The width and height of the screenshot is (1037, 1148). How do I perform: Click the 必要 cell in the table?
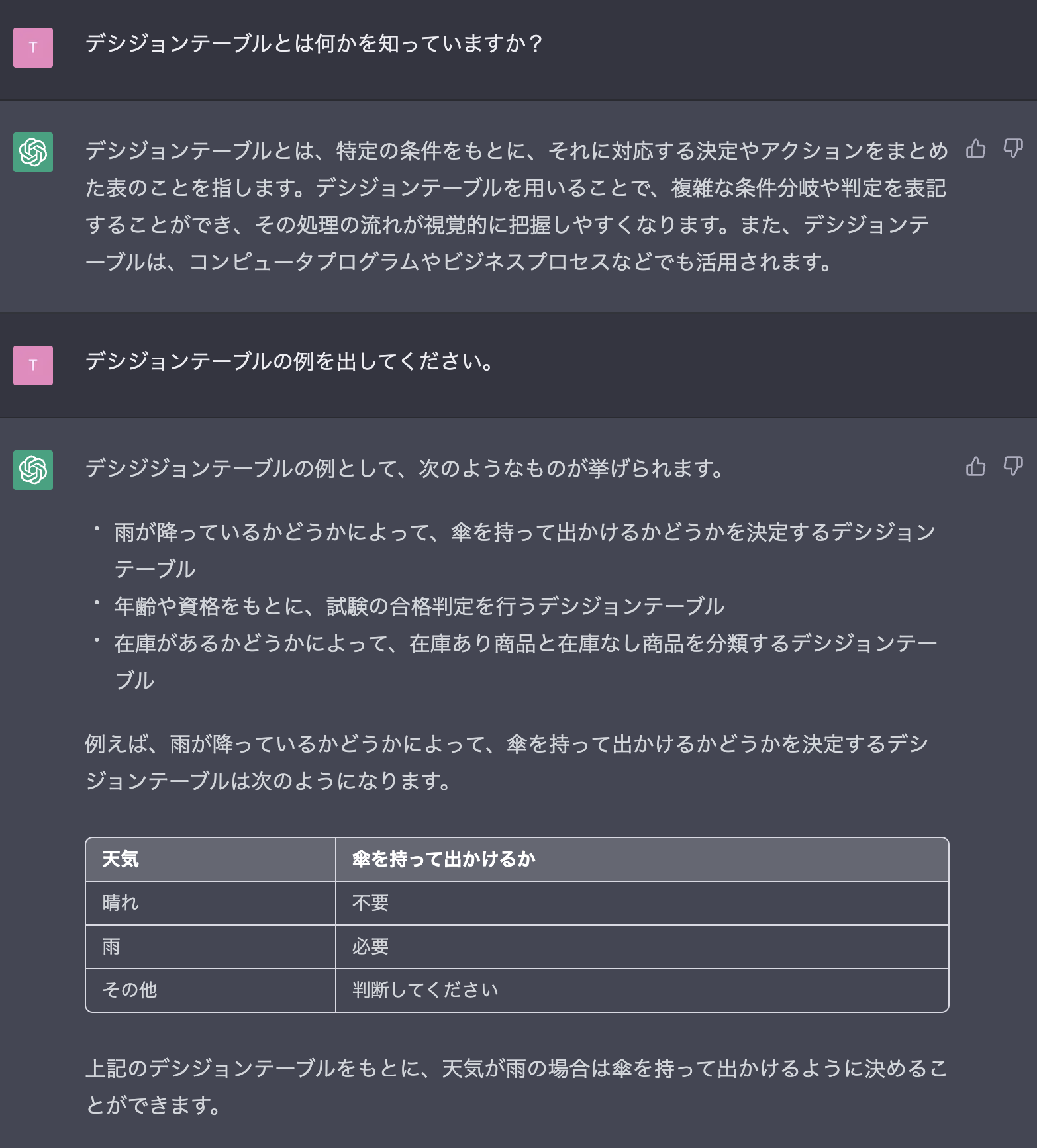click(x=369, y=947)
